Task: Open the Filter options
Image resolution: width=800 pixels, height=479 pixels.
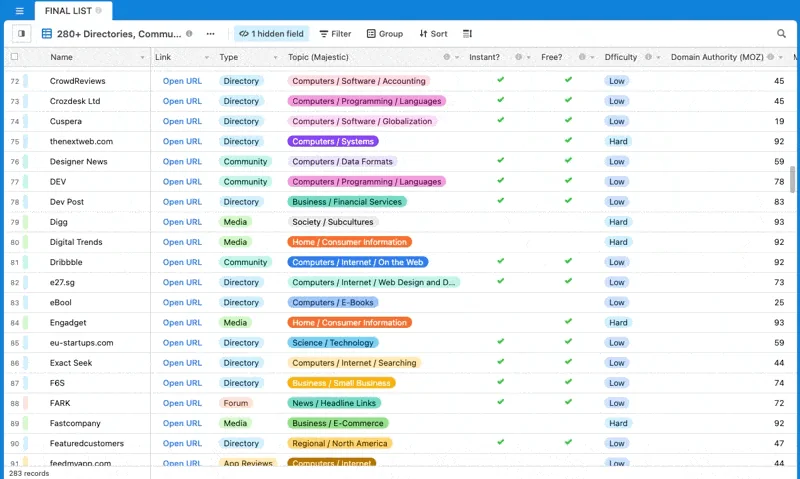Action: [335, 34]
